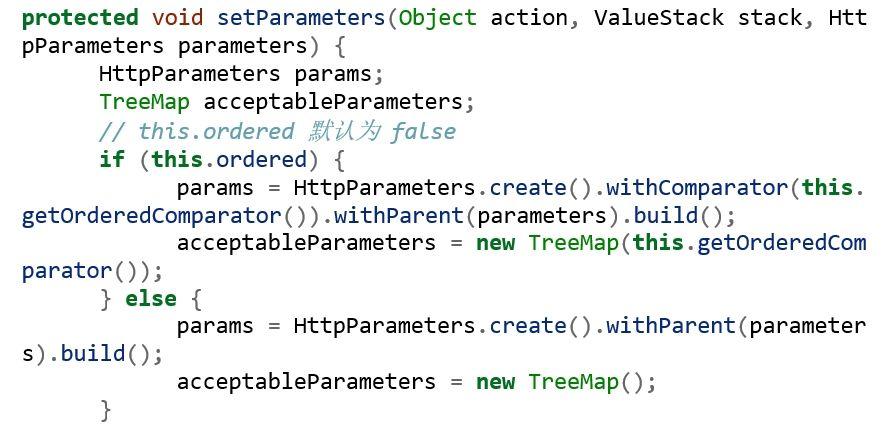The height and width of the screenshot is (435, 889).
Task: Click getOrderedComparator at the wrapped line start
Action: pos(151,216)
